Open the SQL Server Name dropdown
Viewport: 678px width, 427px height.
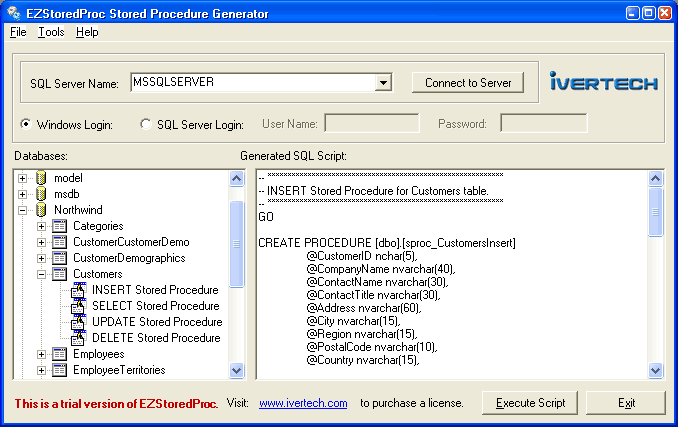pyautogui.click(x=383, y=82)
